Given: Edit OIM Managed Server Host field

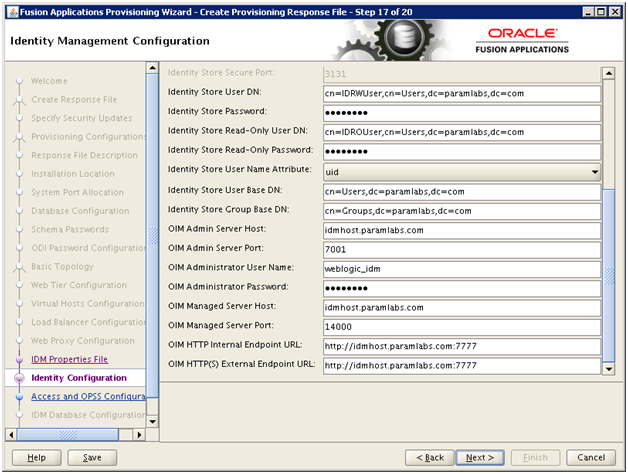Looking at the screenshot, I should [462, 308].
